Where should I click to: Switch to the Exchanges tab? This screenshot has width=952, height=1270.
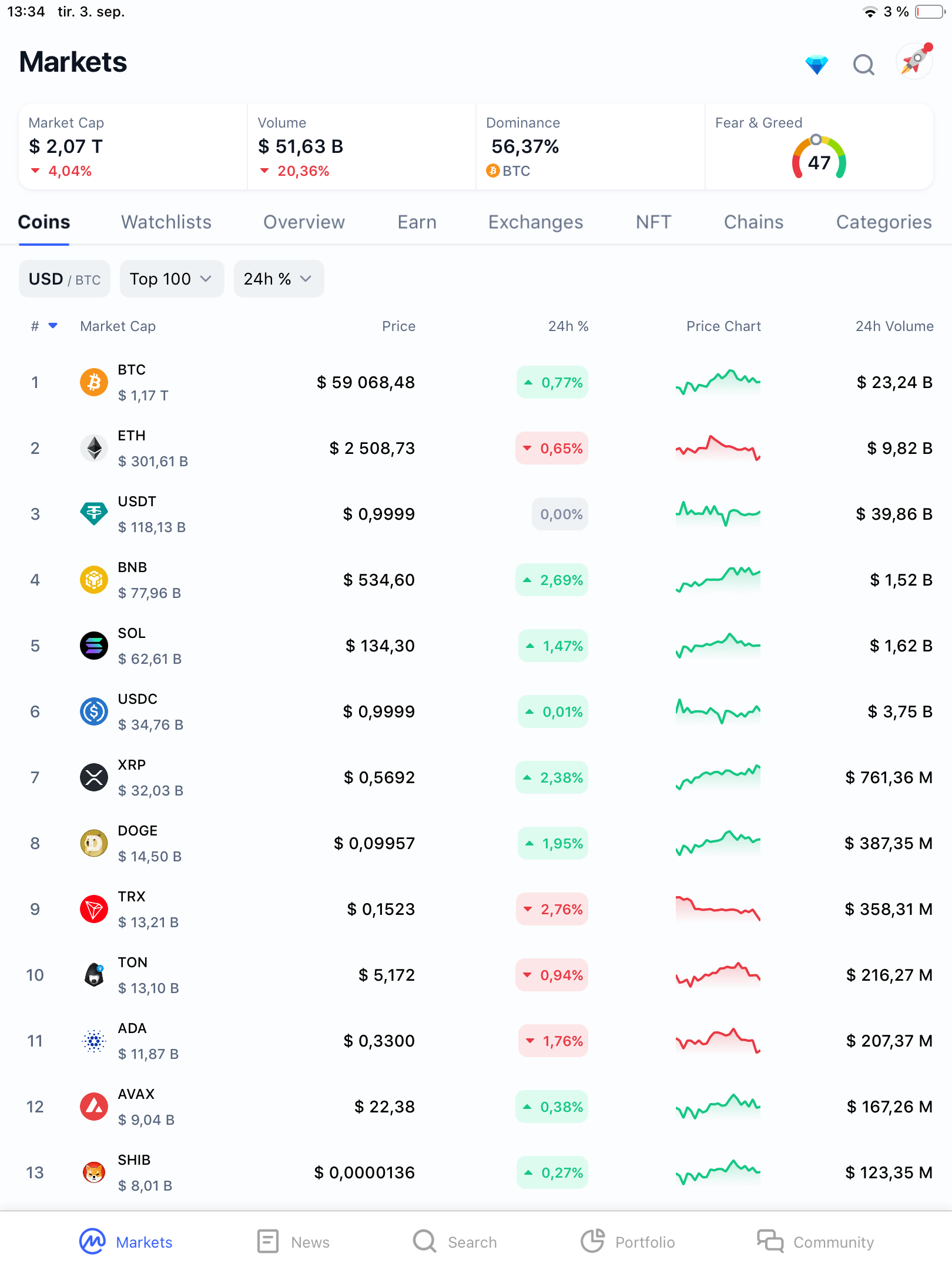tap(535, 222)
